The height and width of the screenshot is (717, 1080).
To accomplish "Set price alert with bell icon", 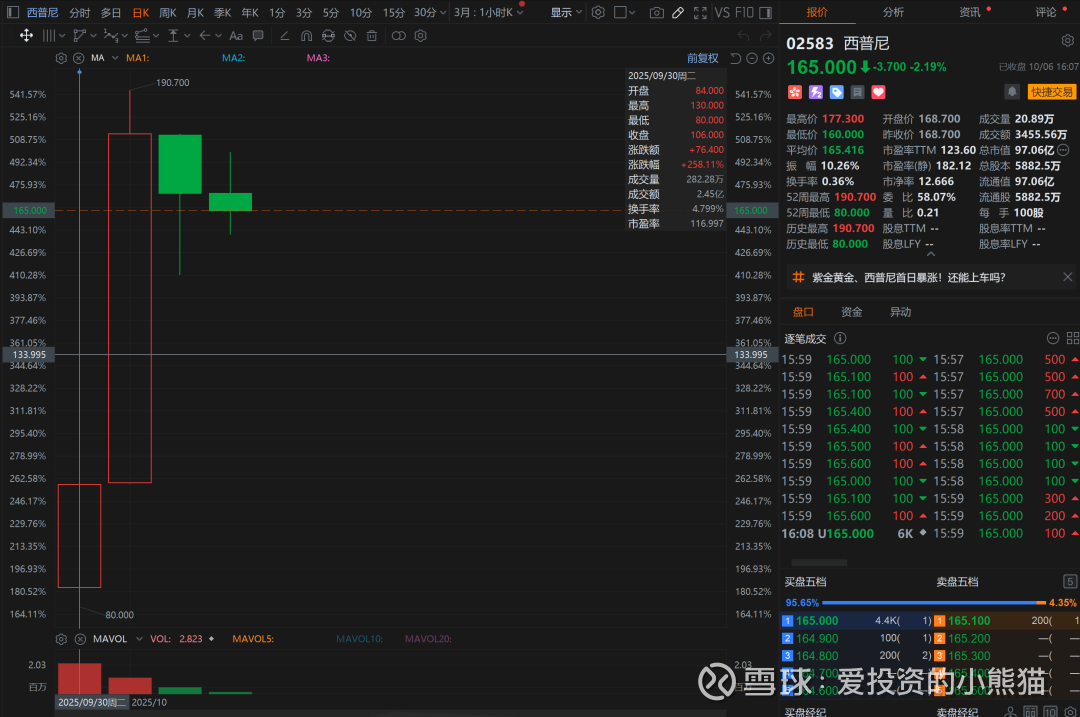I will click(1012, 92).
